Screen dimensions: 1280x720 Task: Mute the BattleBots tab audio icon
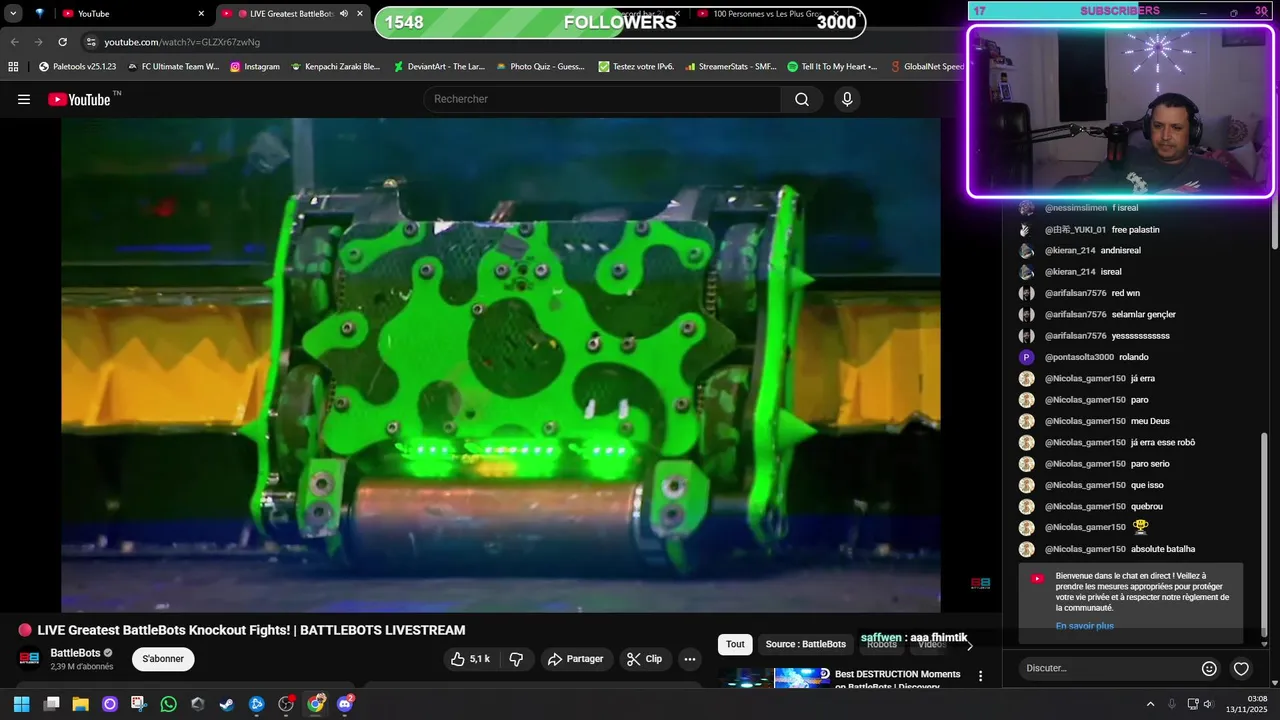click(343, 14)
